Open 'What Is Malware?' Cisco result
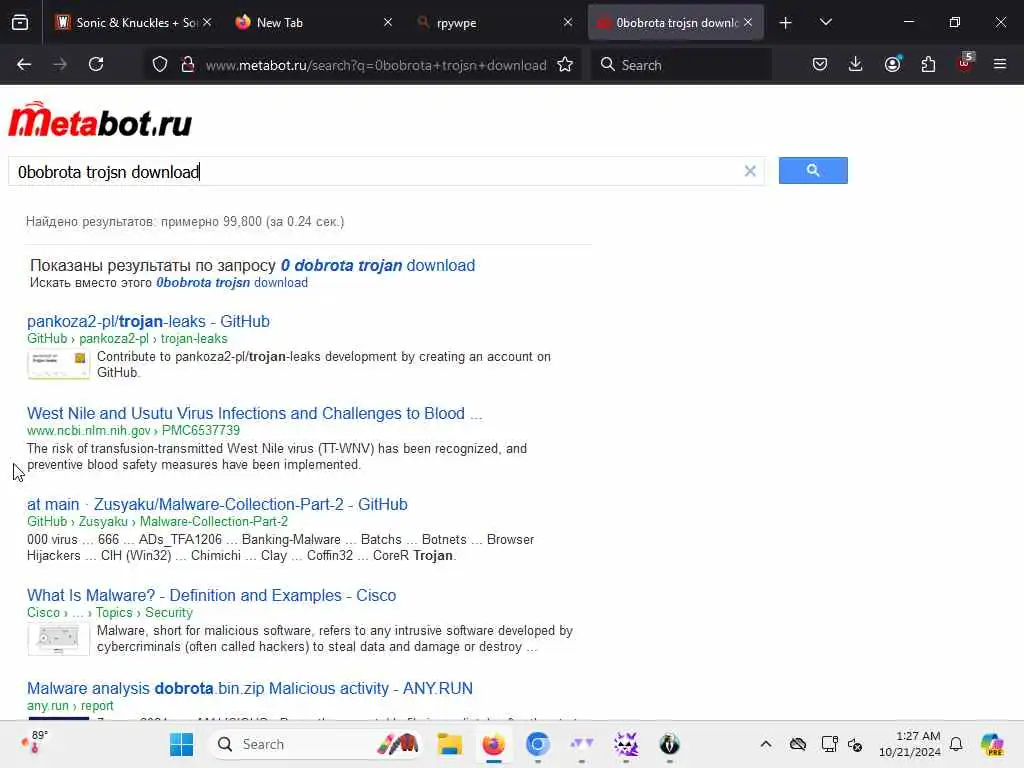The height and width of the screenshot is (768, 1024). point(212,596)
